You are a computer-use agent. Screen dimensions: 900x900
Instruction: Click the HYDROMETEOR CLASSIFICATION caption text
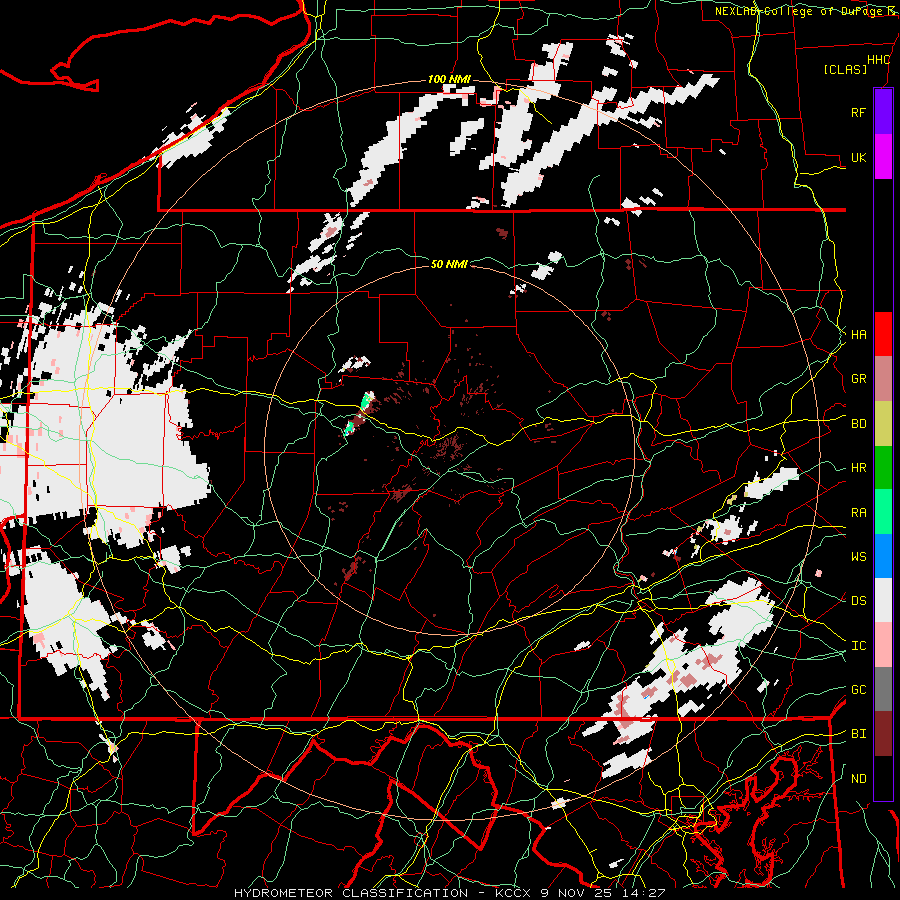(x=351, y=893)
